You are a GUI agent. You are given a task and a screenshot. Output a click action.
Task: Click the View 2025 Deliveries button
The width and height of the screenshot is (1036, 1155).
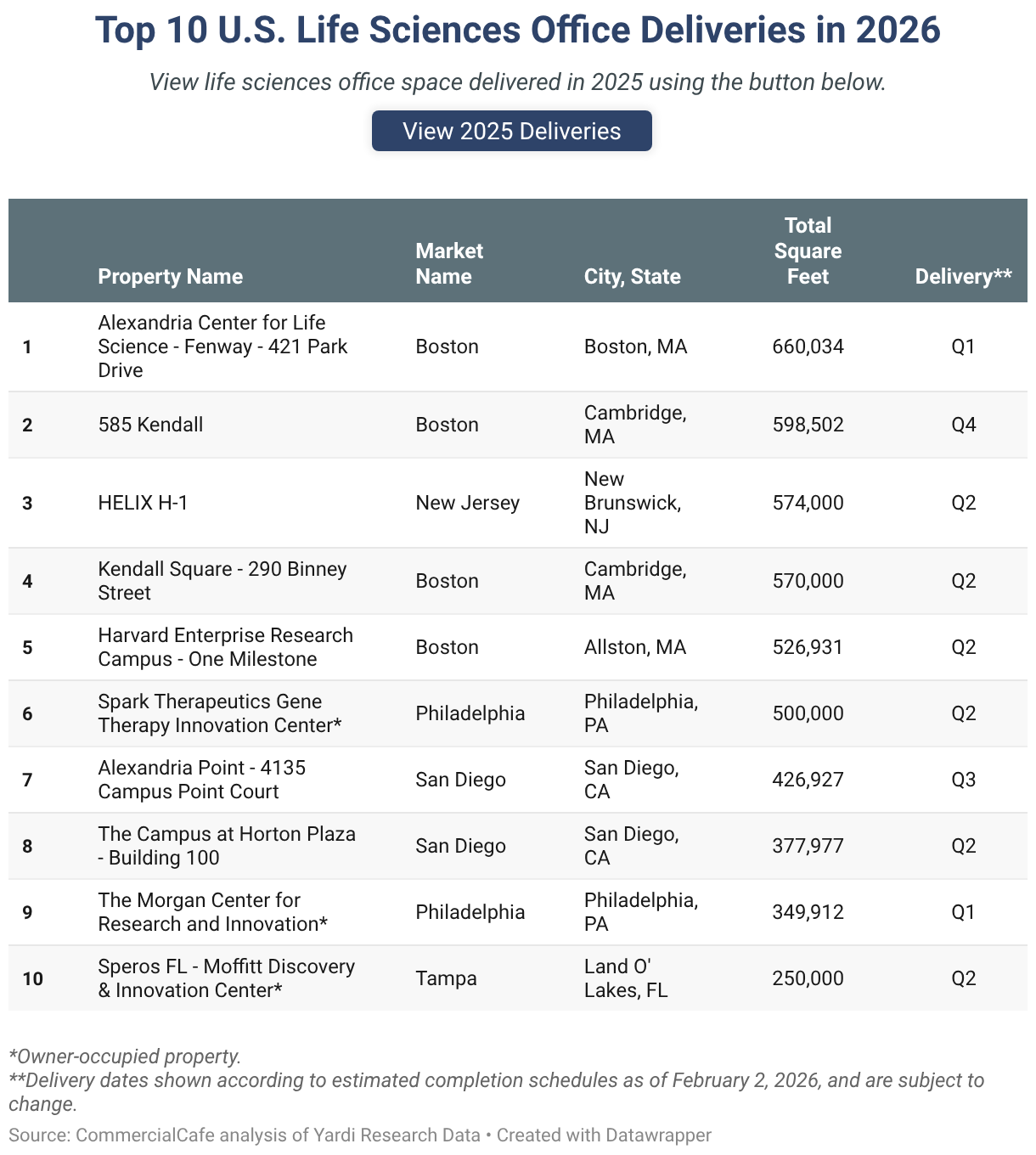click(x=512, y=131)
